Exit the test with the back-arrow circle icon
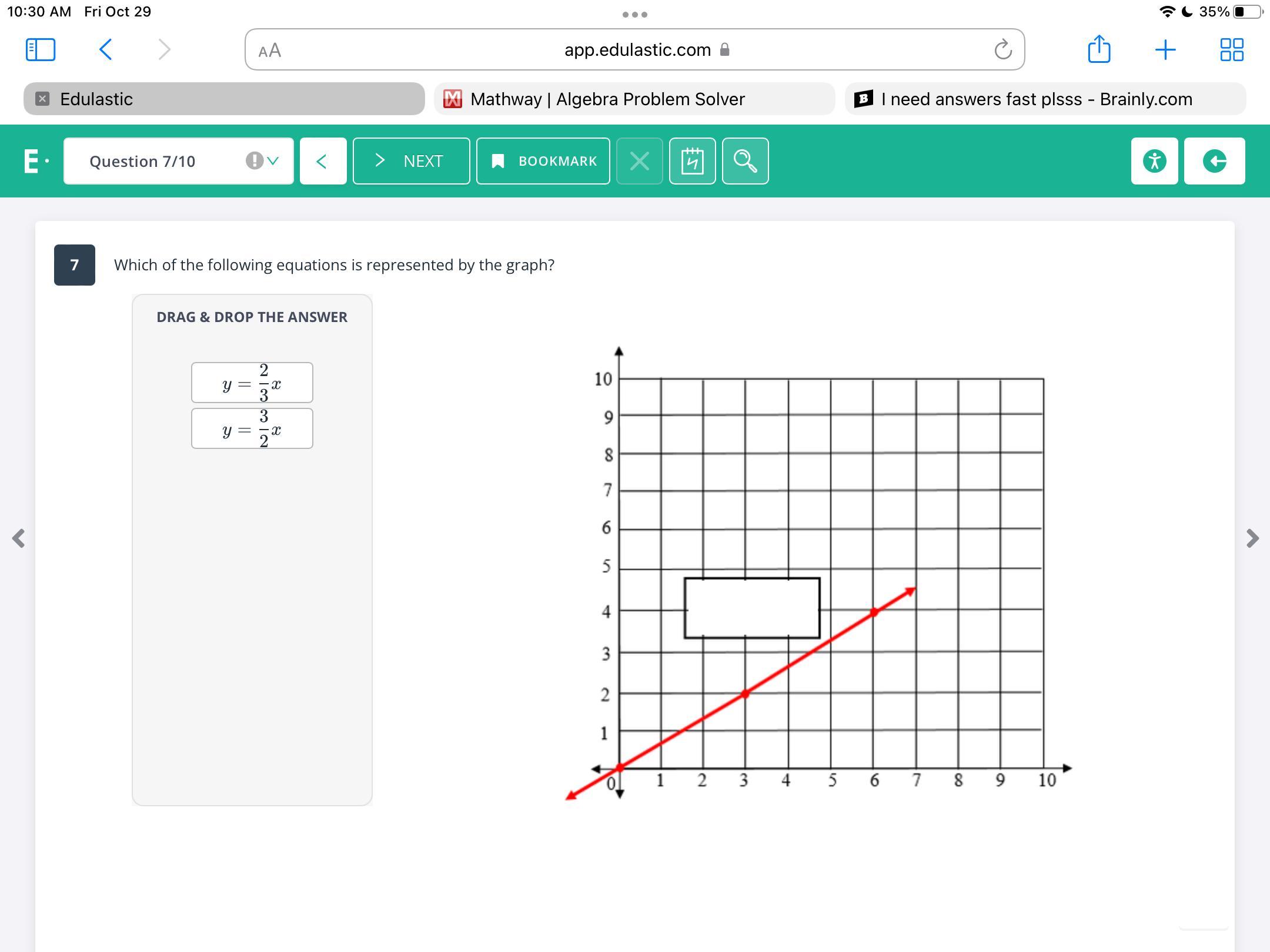Screen dimensions: 1270x952 click(1214, 161)
